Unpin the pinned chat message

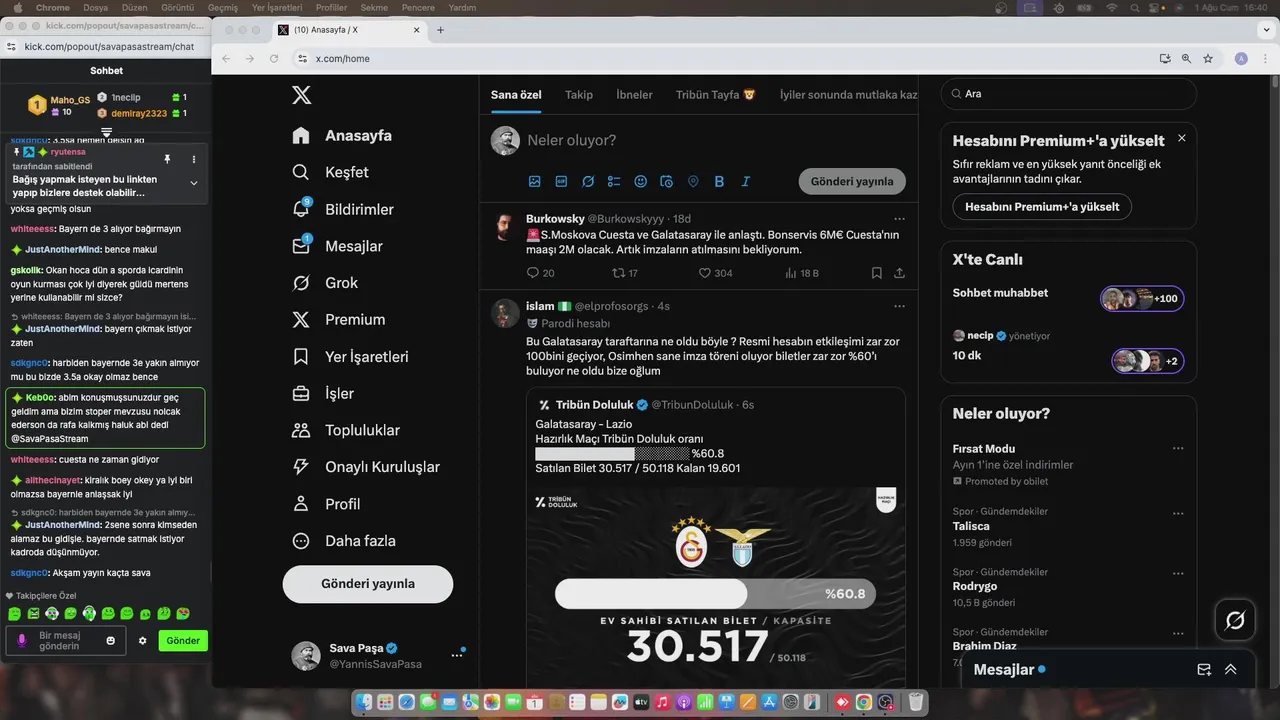(x=167, y=159)
